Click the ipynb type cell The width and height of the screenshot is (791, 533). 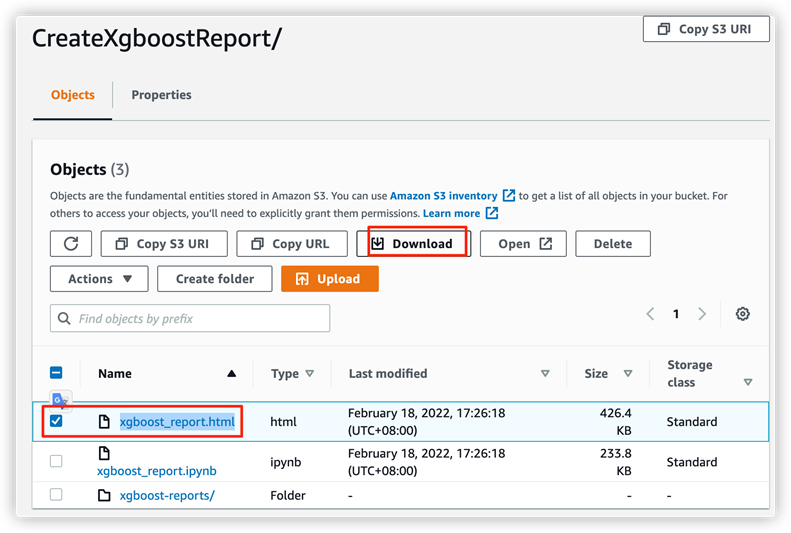[286, 462]
